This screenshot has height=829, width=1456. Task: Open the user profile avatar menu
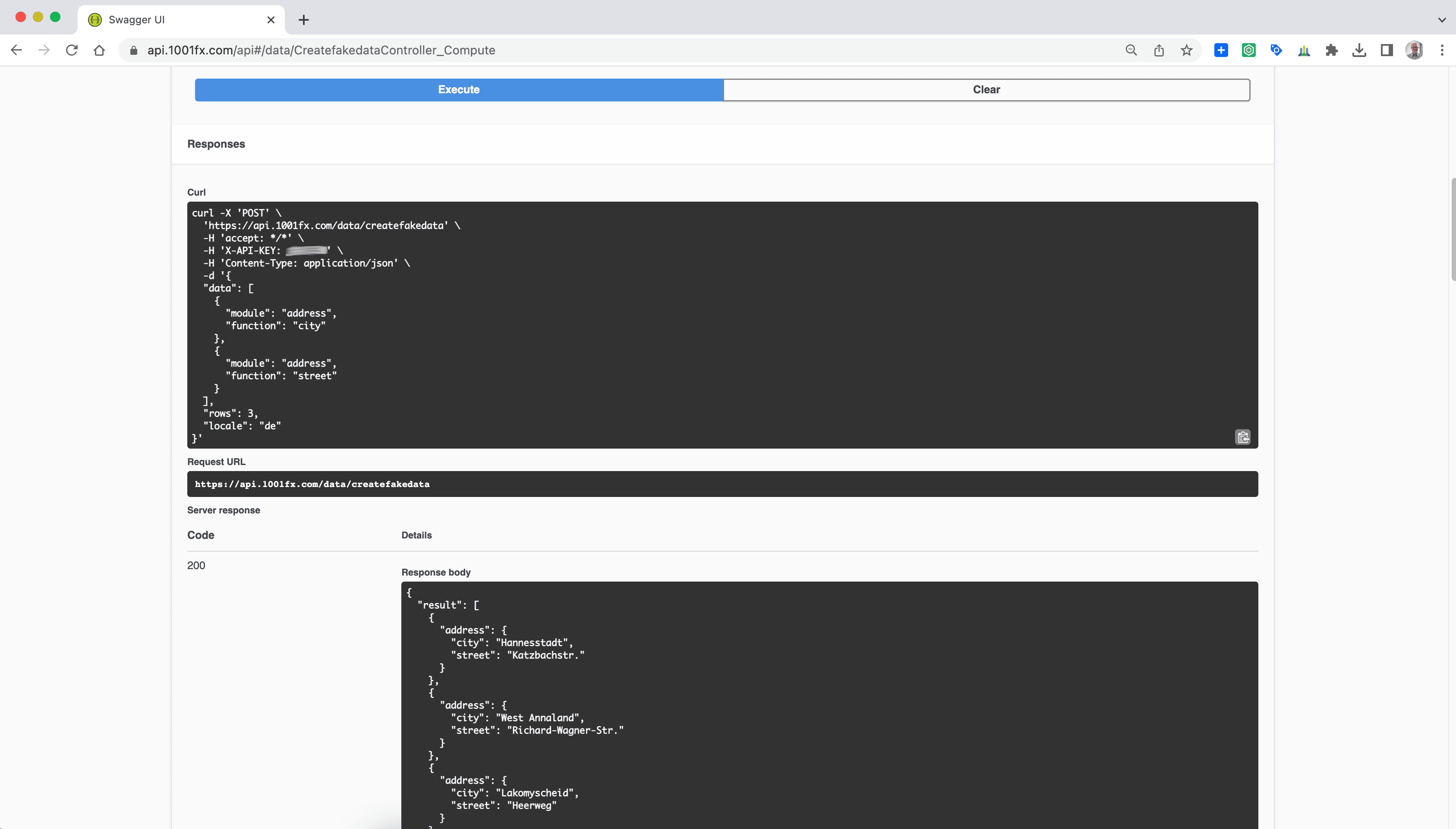[x=1414, y=50]
